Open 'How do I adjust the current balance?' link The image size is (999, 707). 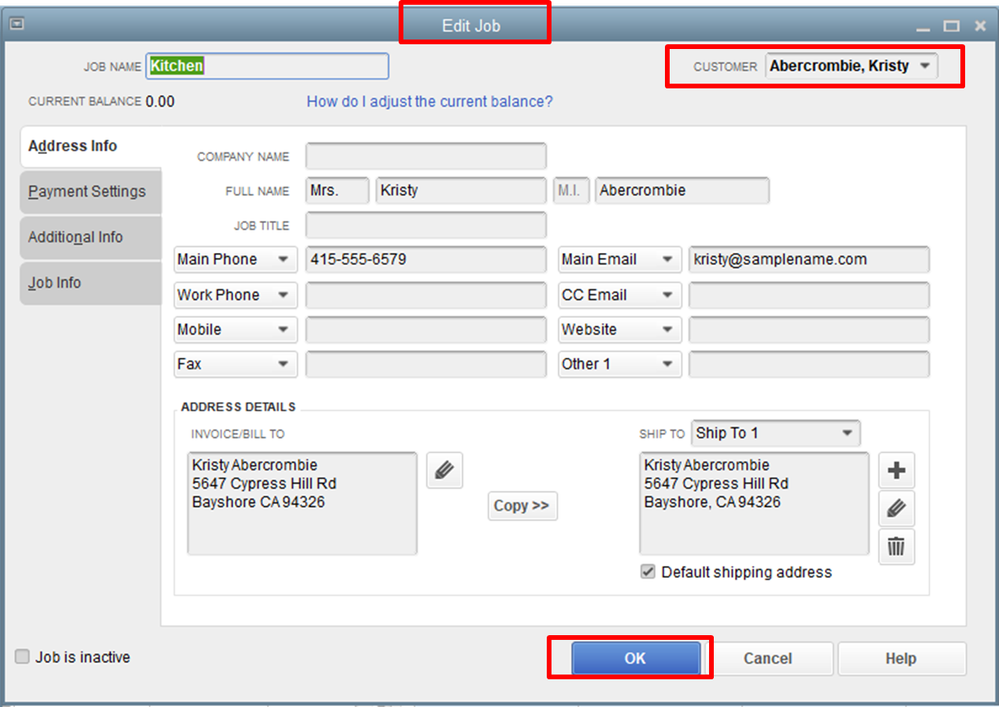429,101
